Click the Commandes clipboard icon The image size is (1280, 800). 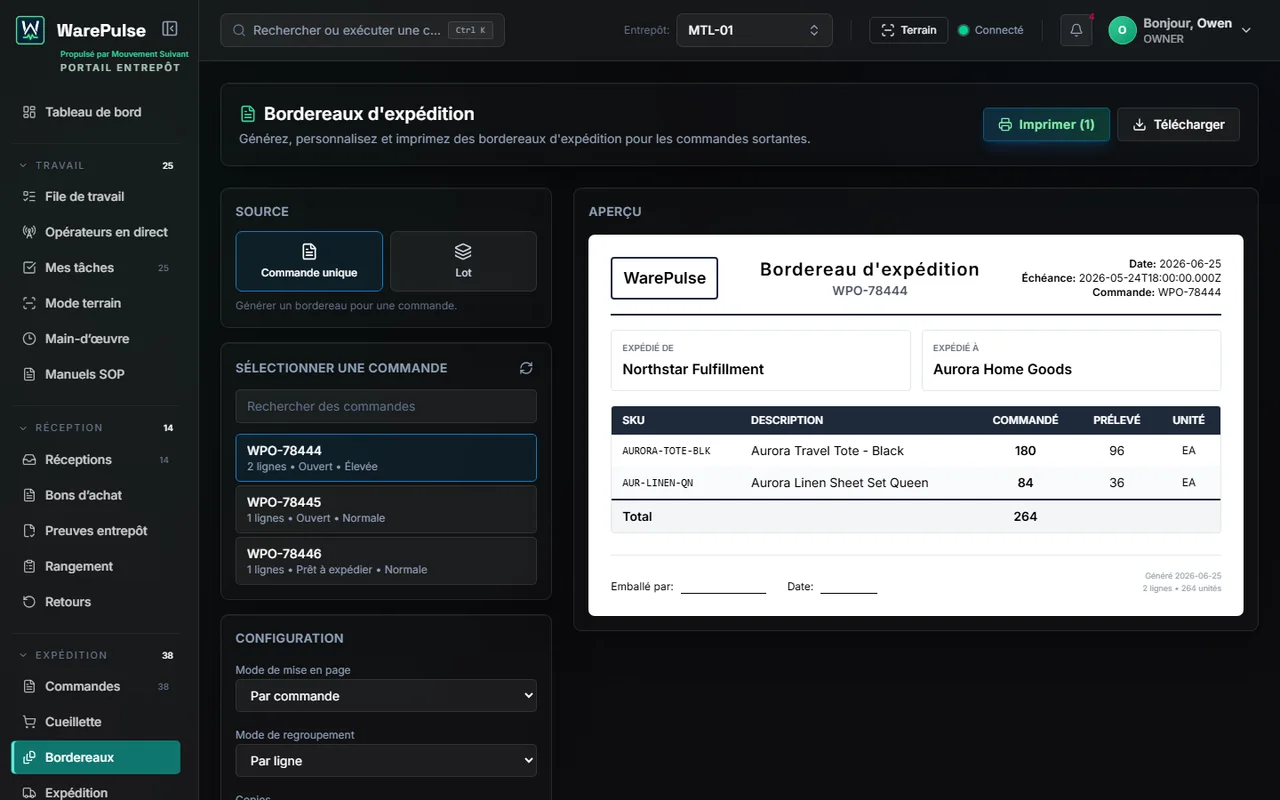(29, 686)
